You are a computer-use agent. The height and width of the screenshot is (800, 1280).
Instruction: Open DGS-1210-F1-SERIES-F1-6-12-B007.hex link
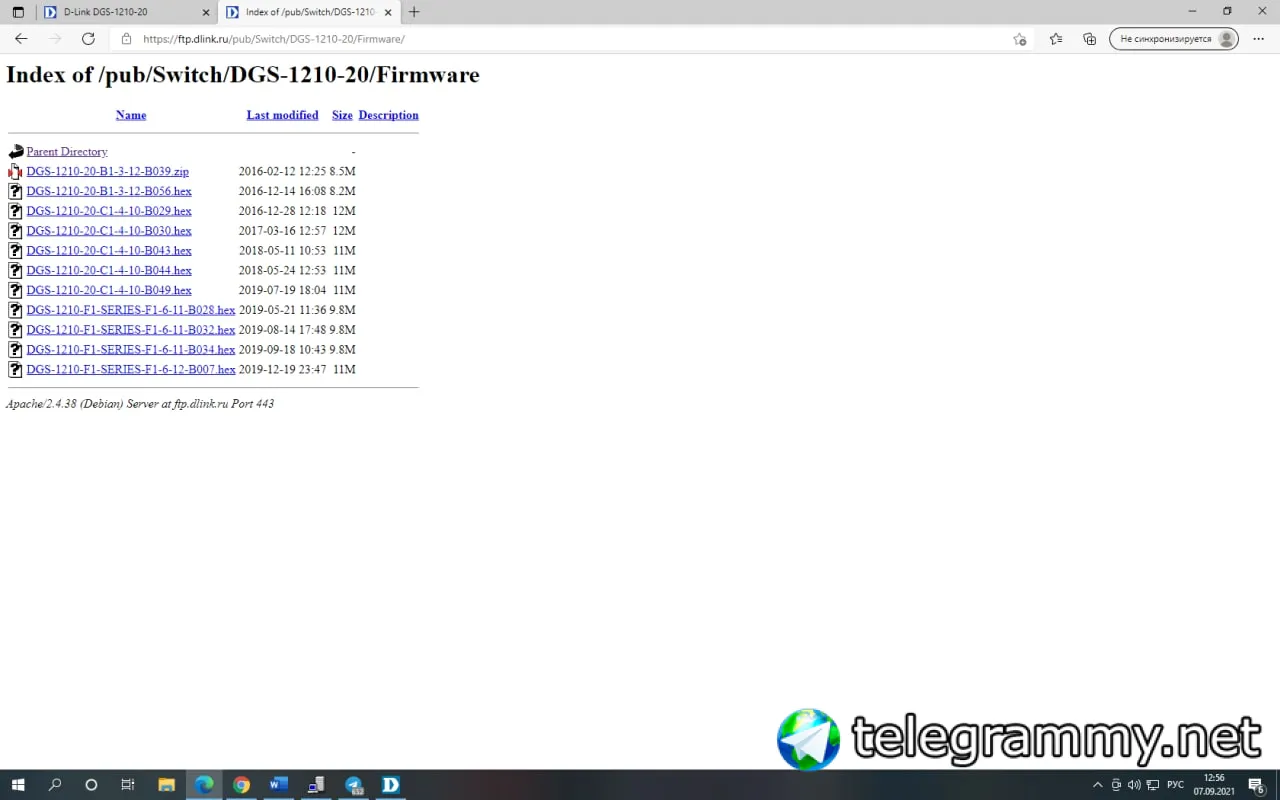(131, 369)
